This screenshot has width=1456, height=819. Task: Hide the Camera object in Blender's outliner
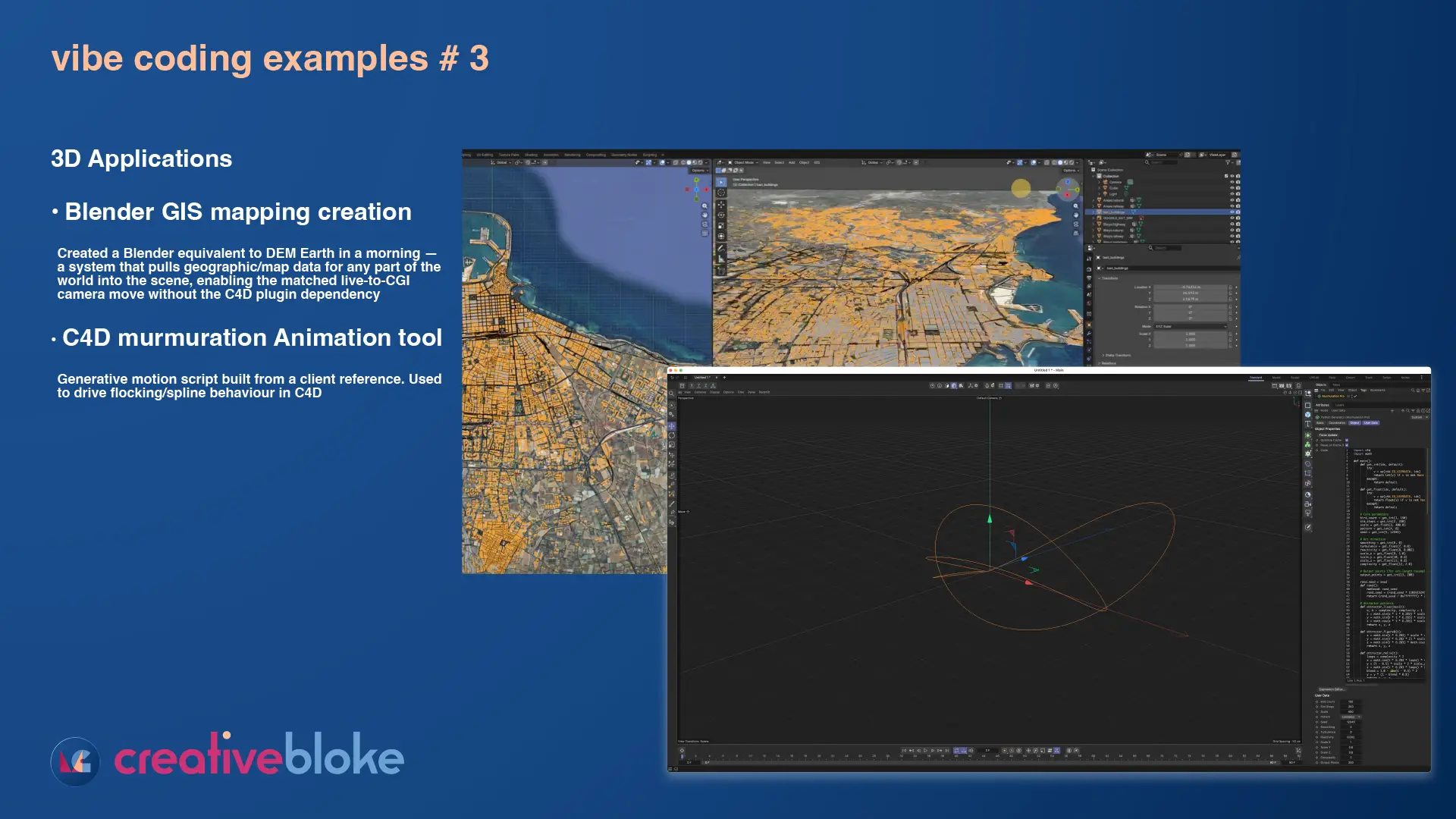point(1232,182)
